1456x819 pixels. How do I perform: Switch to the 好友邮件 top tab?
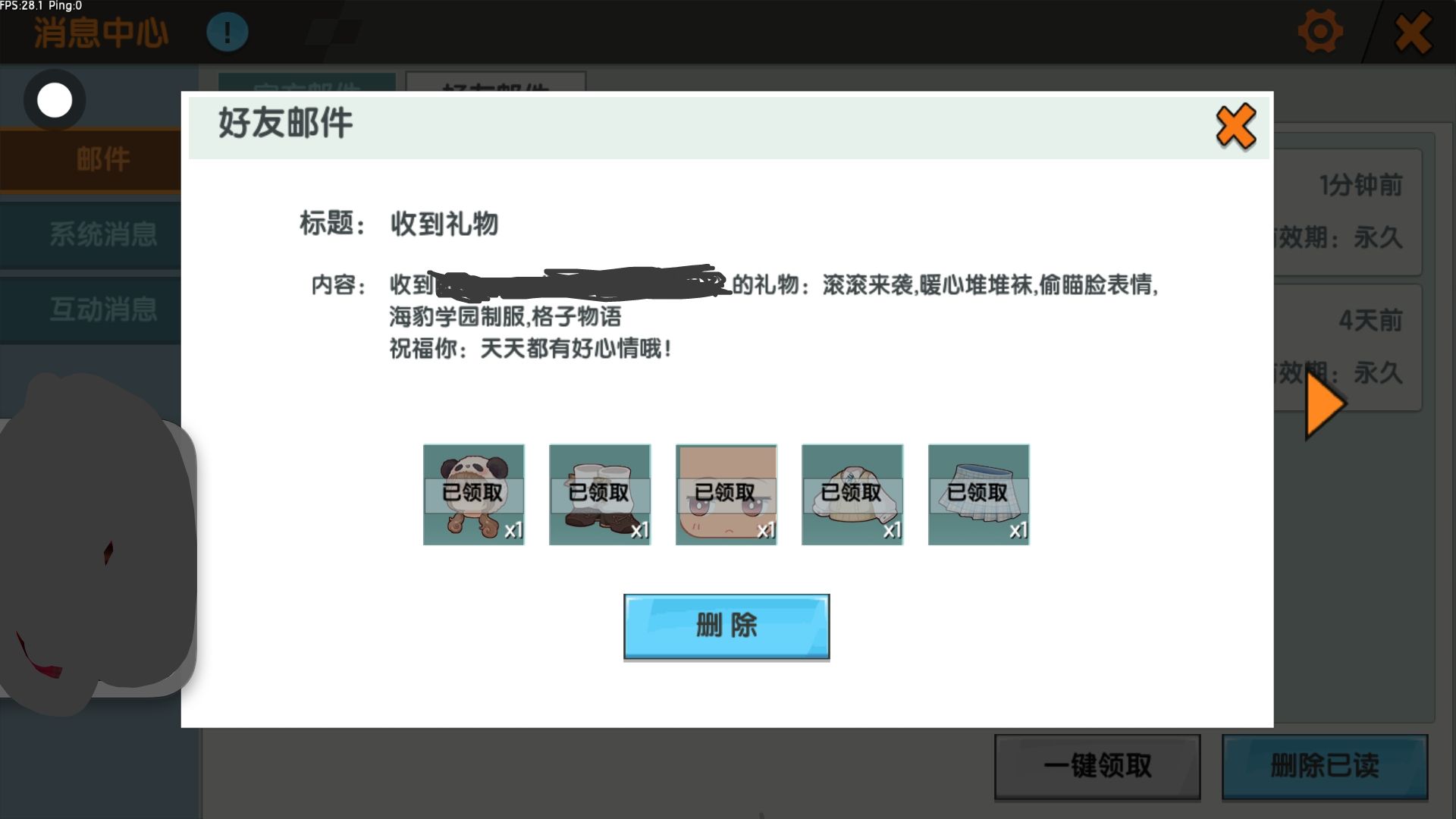point(495,82)
